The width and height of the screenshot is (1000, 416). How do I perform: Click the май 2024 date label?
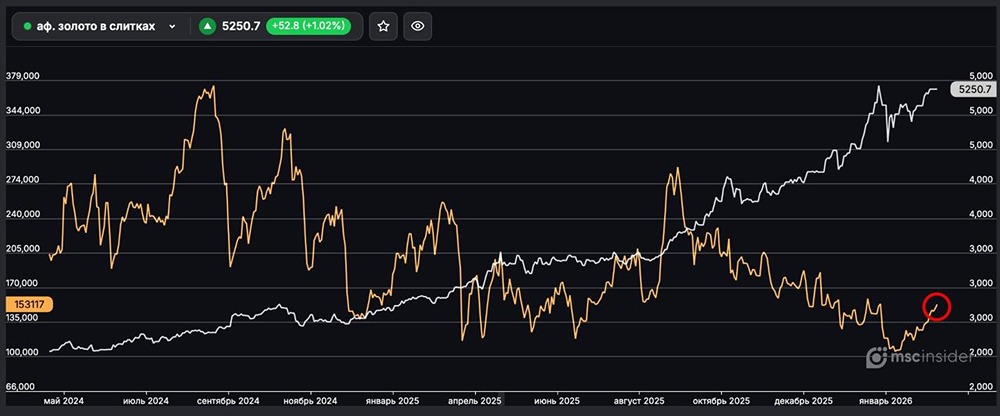click(65, 401)
